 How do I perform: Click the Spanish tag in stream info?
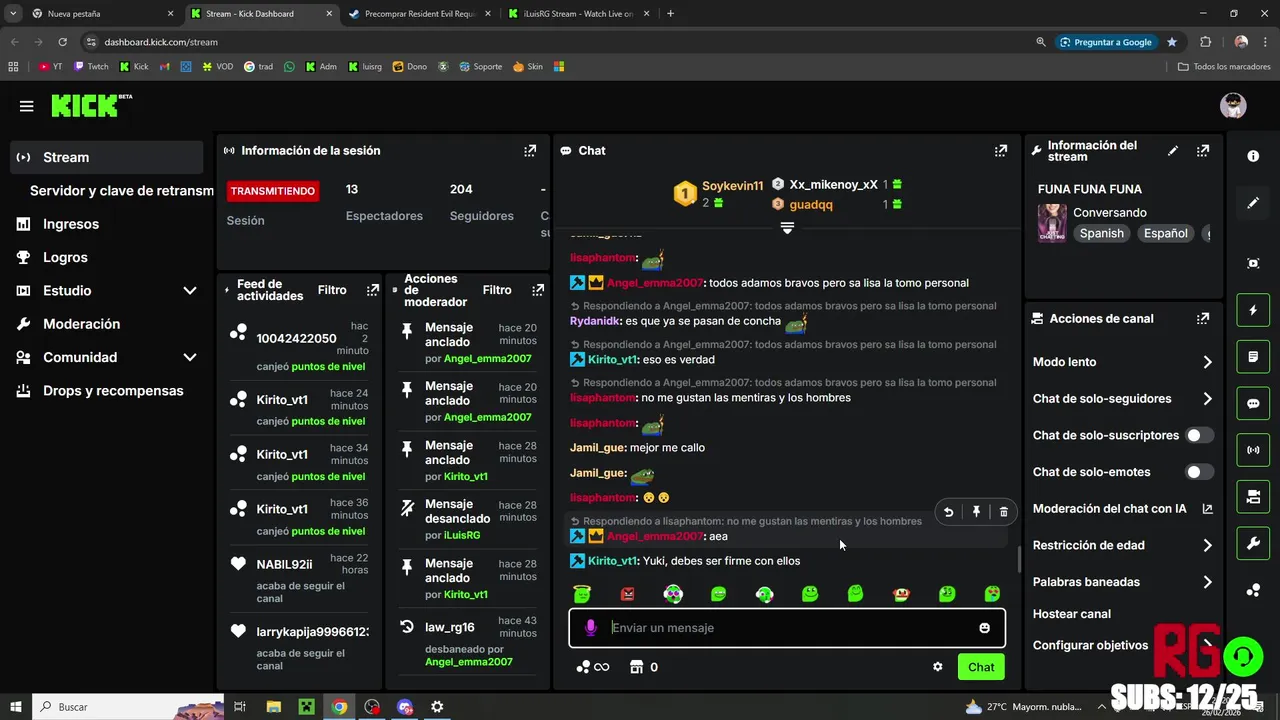coord(1102,234)
